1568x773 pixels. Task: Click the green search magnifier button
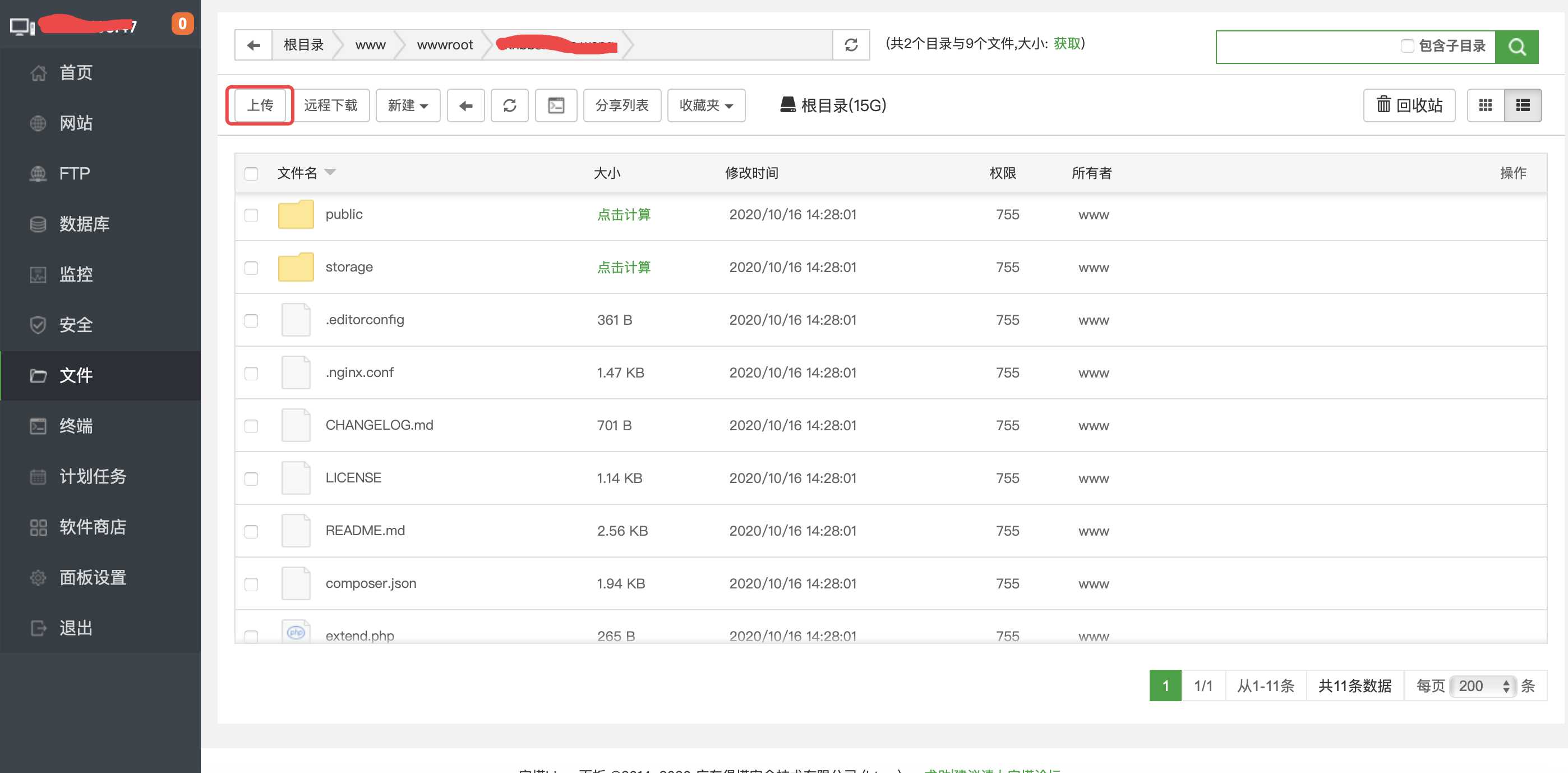coord(1516,47)
